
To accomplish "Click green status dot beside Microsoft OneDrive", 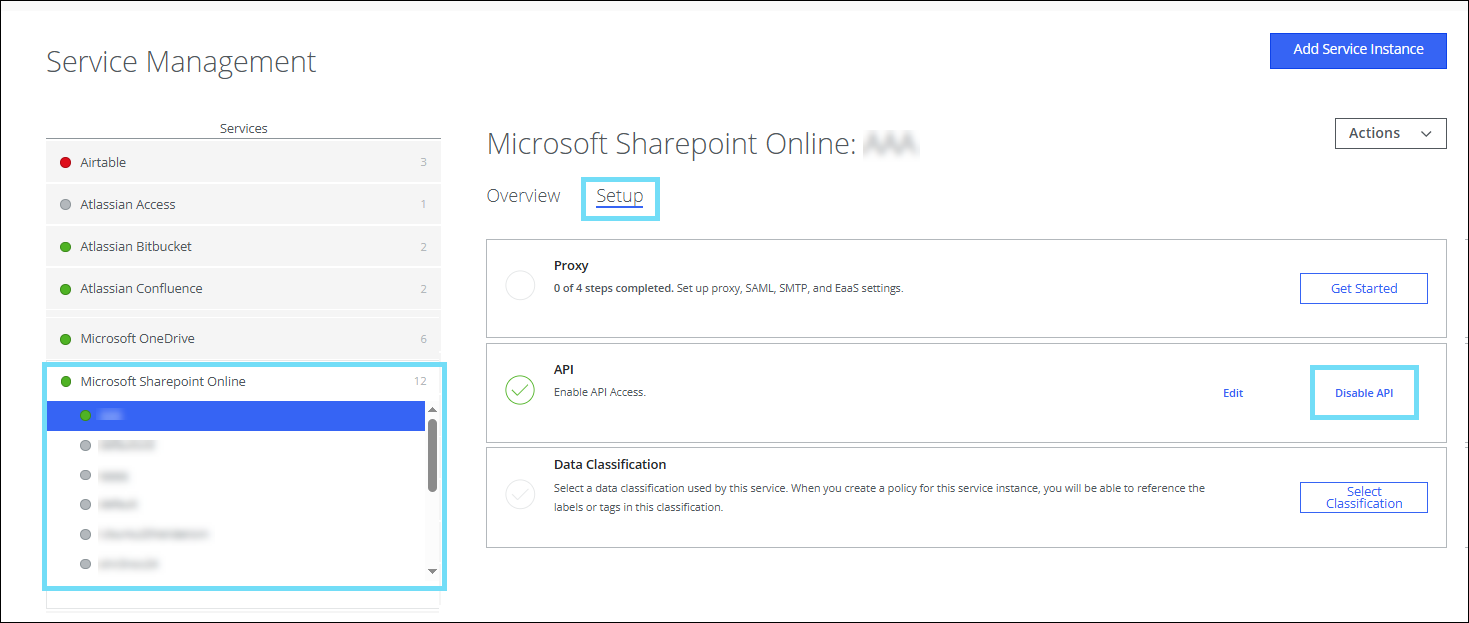I will [x=66, y=338].
